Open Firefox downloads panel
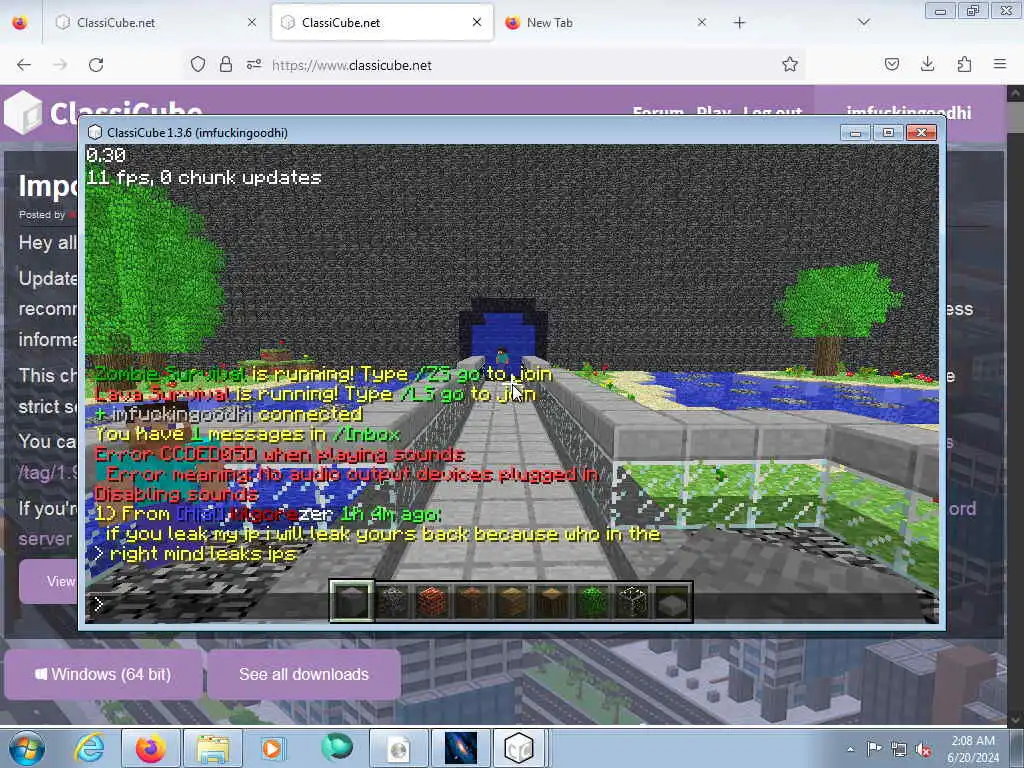 click(927, 64)
